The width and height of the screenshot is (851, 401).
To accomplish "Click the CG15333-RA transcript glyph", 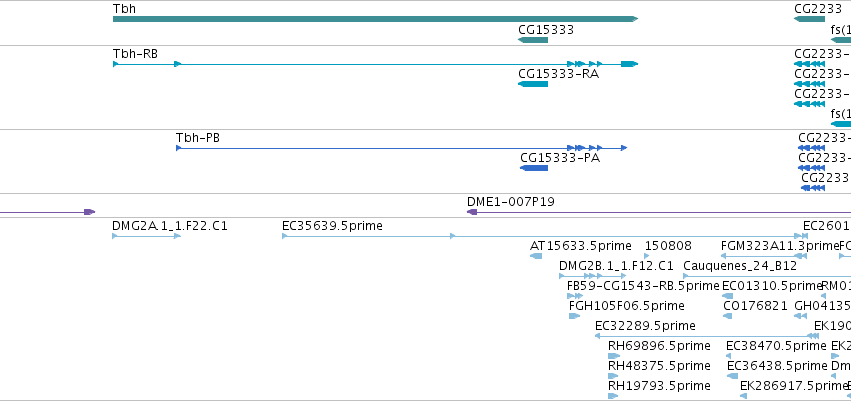I will point(533,84).
